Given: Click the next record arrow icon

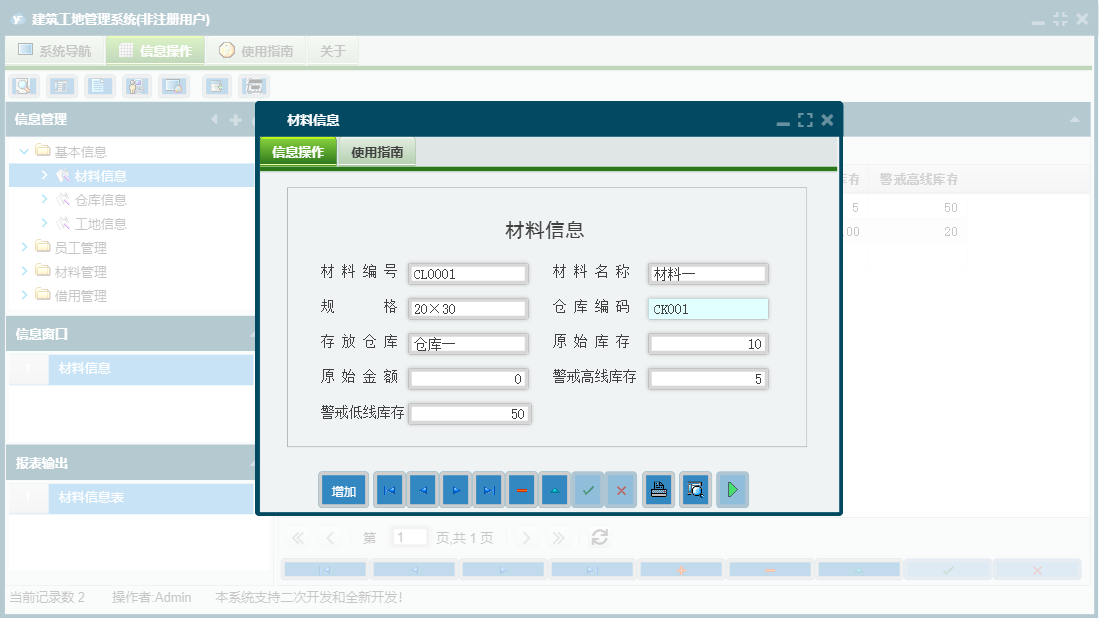Looking at the screenshot, I should tap(455, 489).
